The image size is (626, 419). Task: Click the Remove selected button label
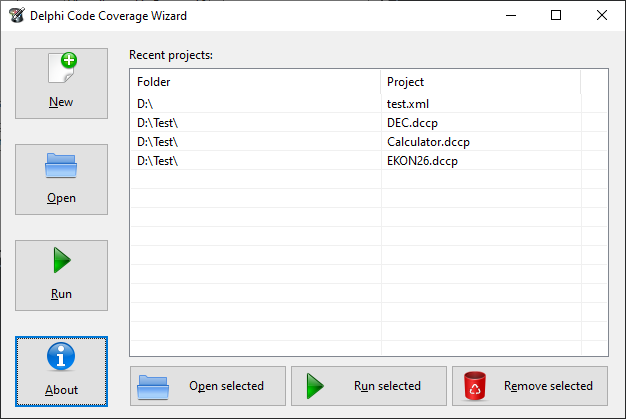(548, 386)
